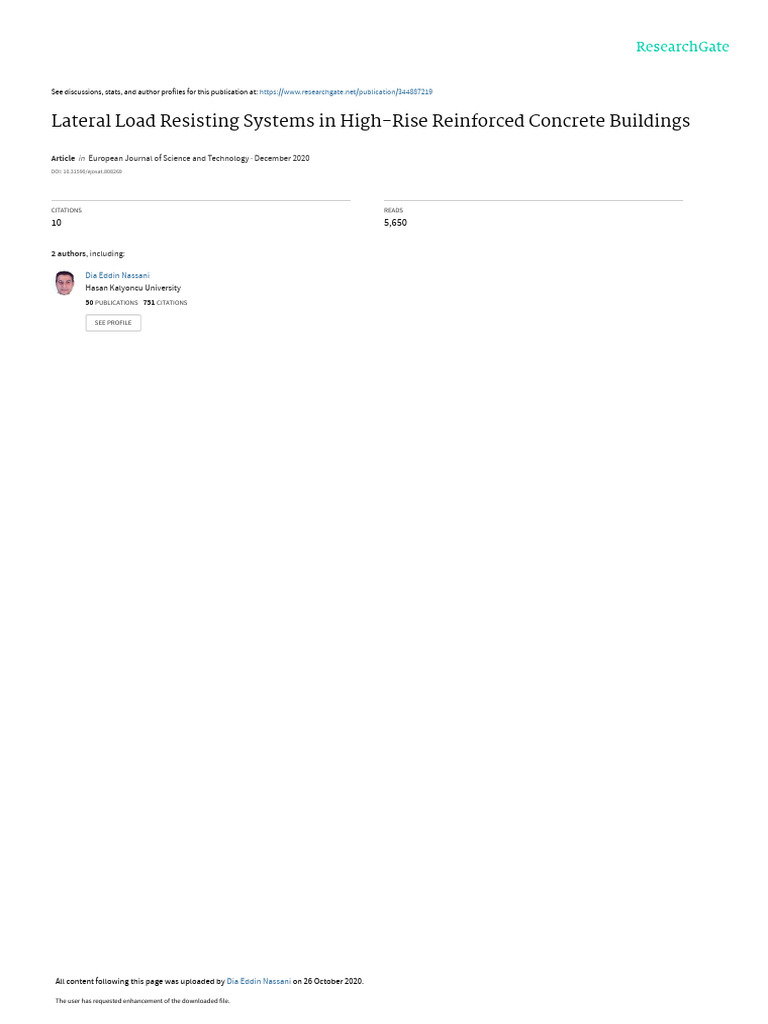Select the Hasan Kalyoncu University affiliation text
768x1024 pixels.
133,288
